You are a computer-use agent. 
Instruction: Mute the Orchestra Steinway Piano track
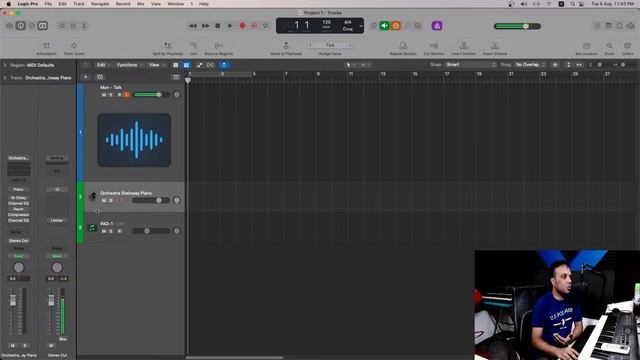coord(104,200)
